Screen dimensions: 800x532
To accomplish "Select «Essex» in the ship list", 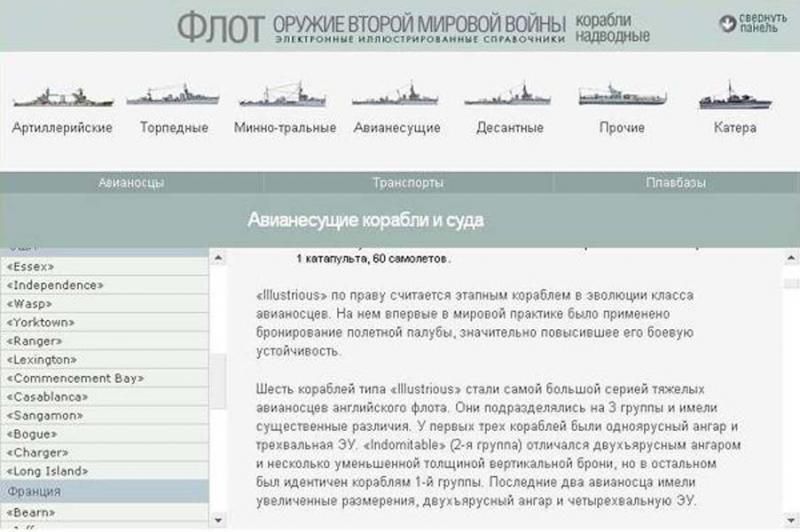I will click(x=31, y=267).
